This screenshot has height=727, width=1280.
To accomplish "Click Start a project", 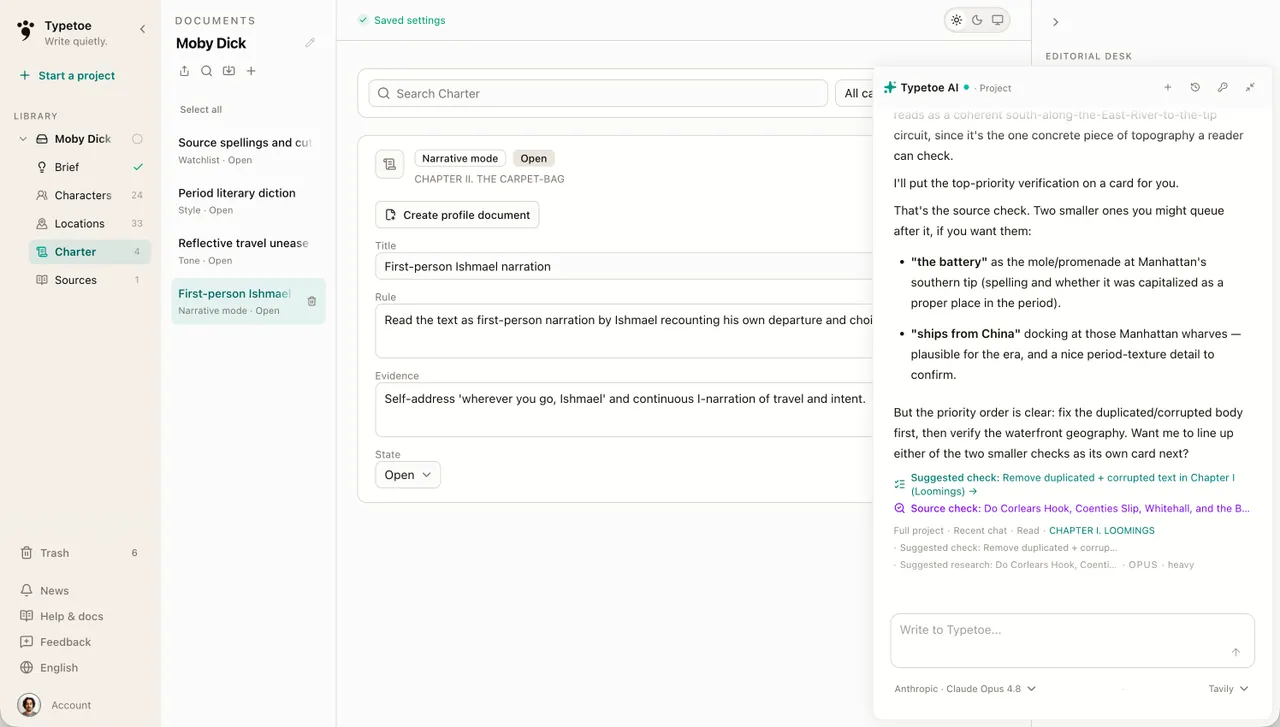I will (x=67, y=75).
